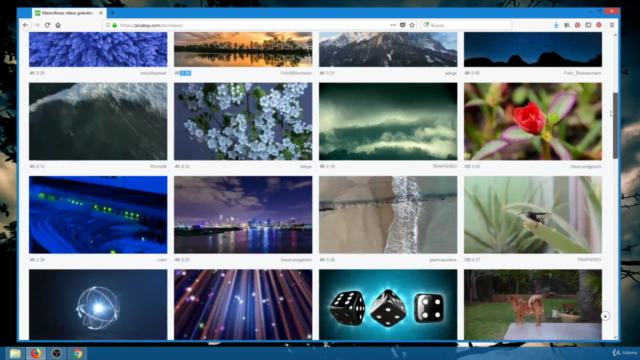640x360 pixels.
Task: Visit author paulmaunders' profile
Action: point(443,260)
